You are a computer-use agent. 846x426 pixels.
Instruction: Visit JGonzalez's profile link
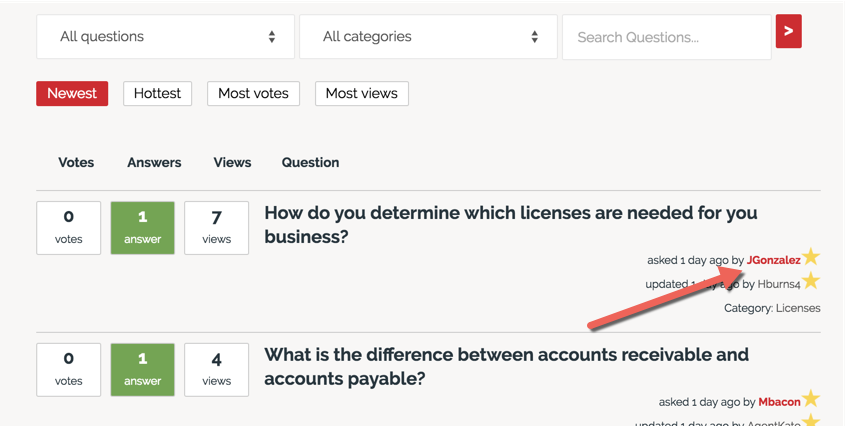(x=773, y=260)
